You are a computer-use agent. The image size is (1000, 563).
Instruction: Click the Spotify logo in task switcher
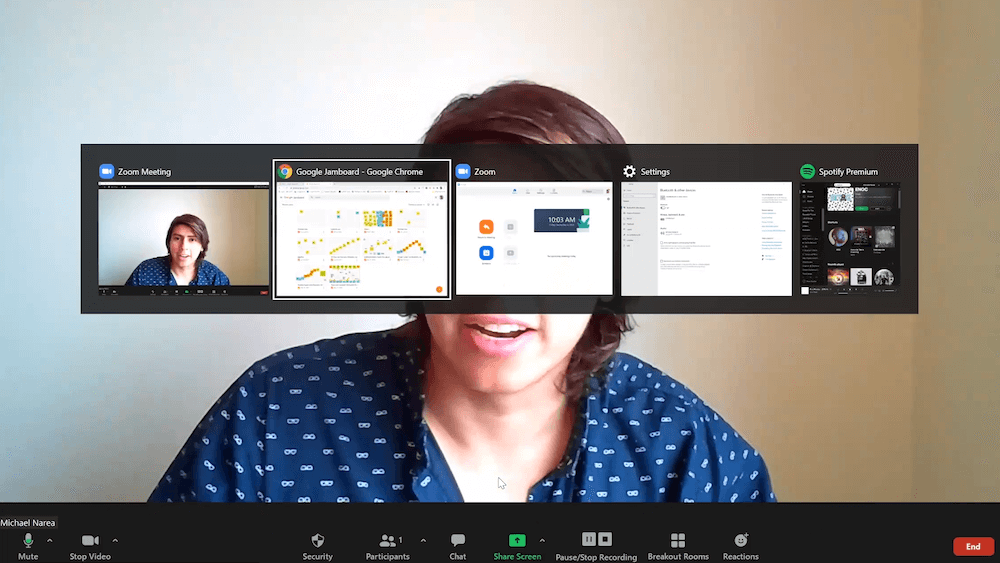coord(807,172)
